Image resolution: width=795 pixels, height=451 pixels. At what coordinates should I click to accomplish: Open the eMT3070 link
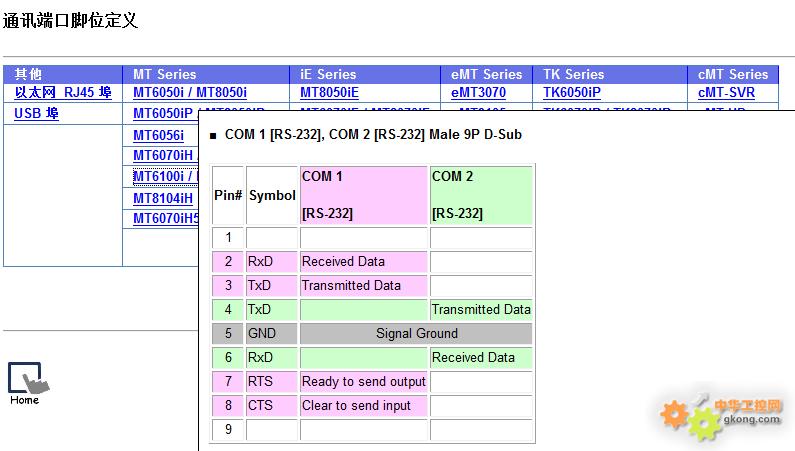point(478,93)
